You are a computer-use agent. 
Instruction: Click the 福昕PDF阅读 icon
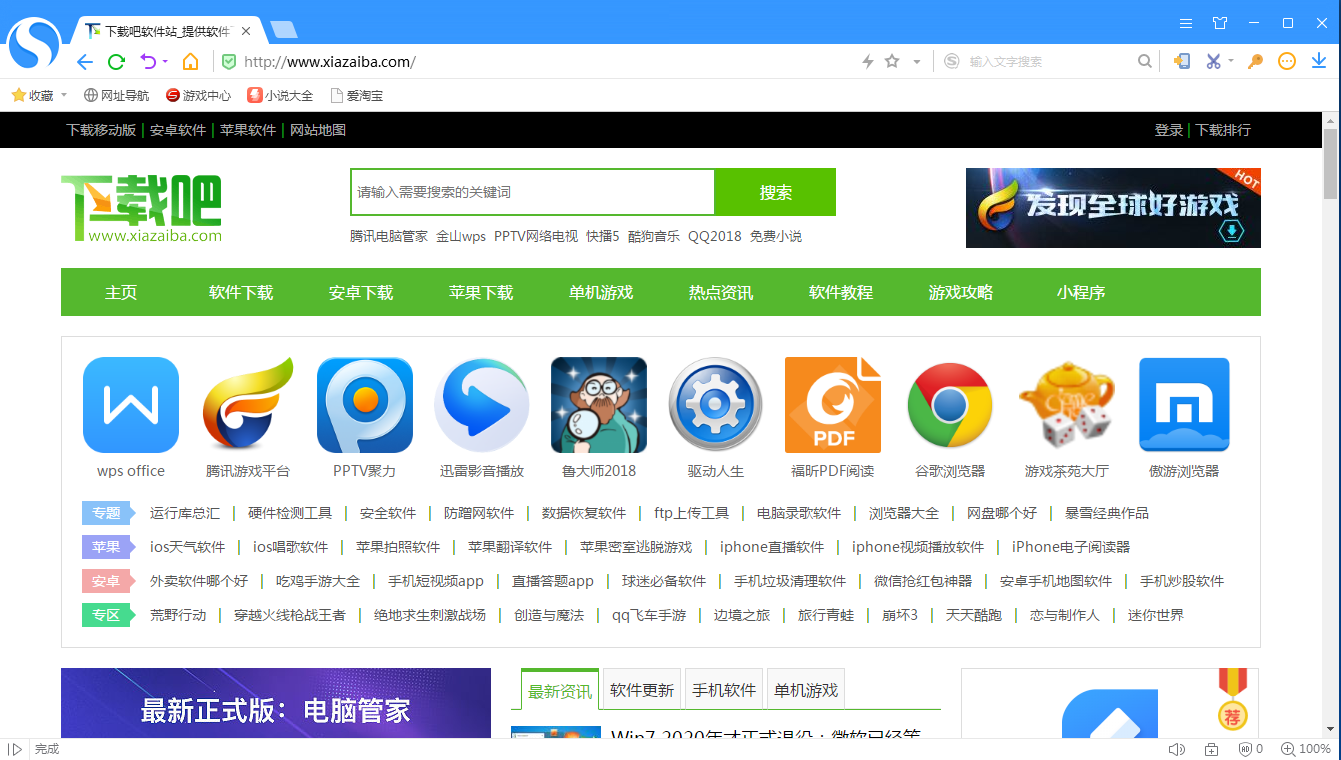[832, 405]
